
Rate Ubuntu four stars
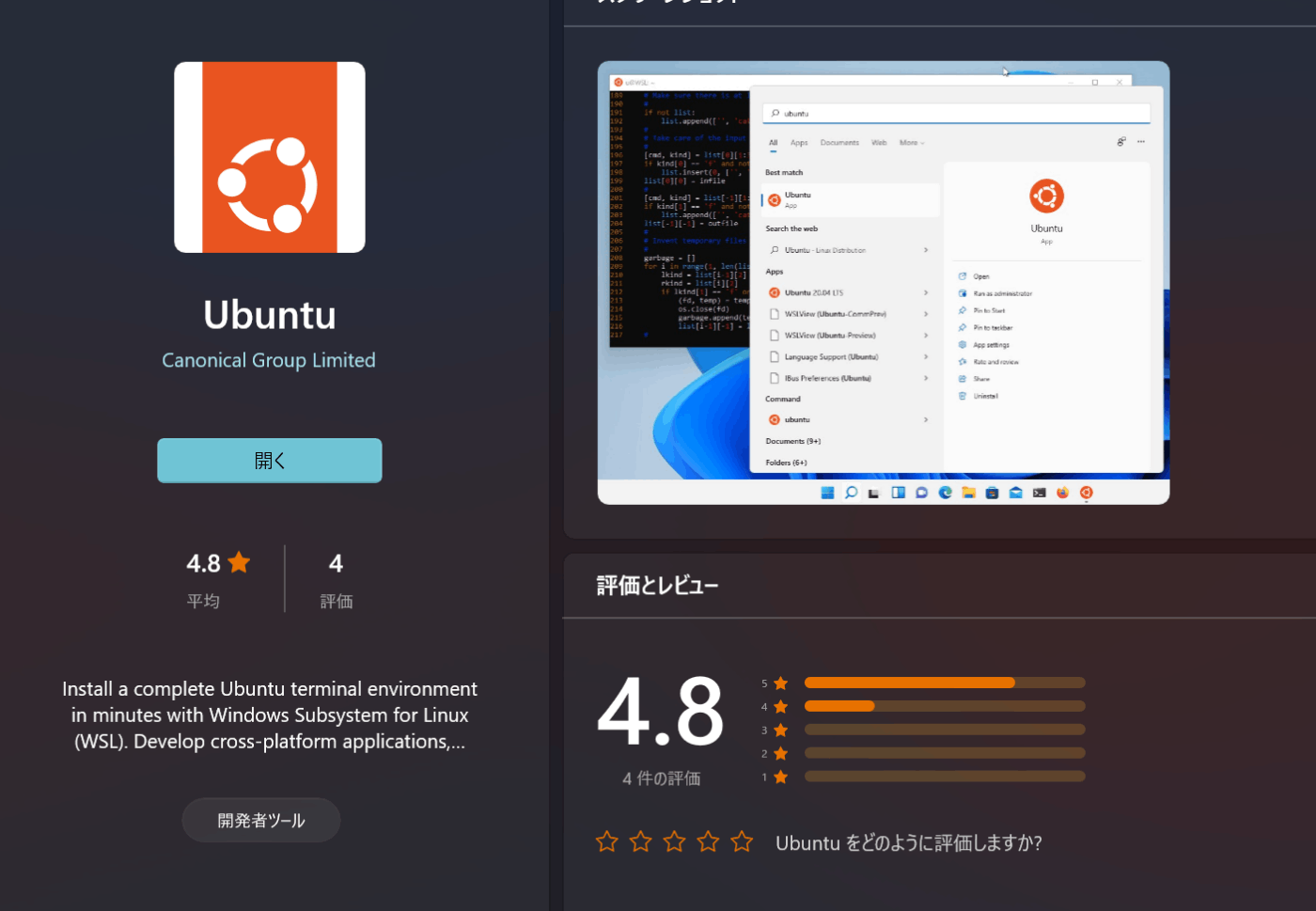click(x=709, y=841)
